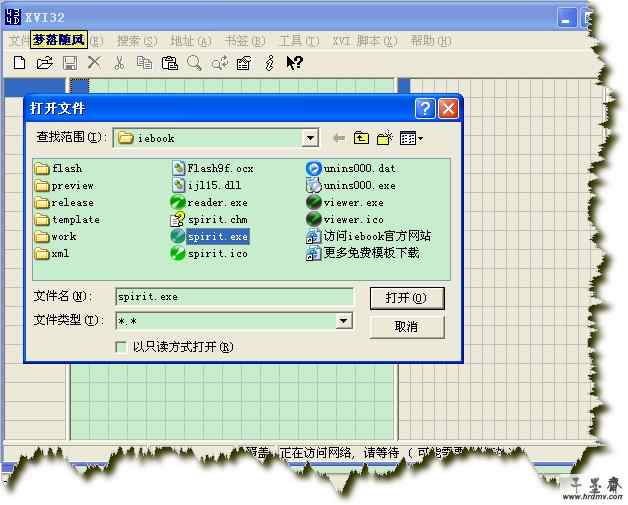Select the work folder
Viewport: 628px width, 505px height.
pos(56,237)
